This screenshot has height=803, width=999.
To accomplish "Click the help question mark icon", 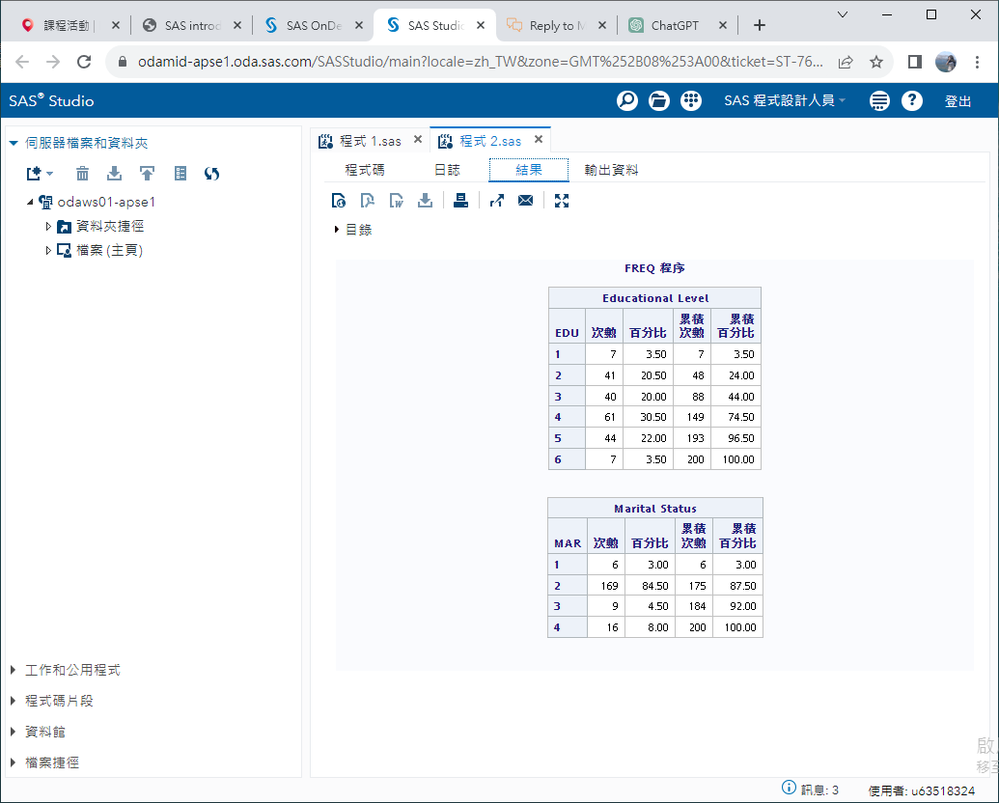I will click(x=912, y=101).
